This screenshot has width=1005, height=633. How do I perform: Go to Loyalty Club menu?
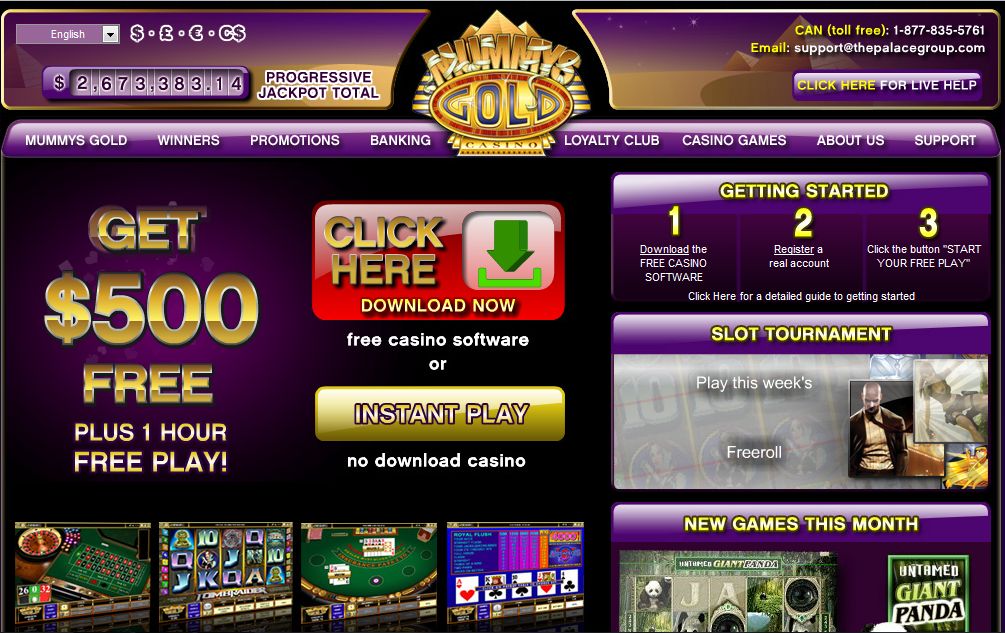click(611, 140)
